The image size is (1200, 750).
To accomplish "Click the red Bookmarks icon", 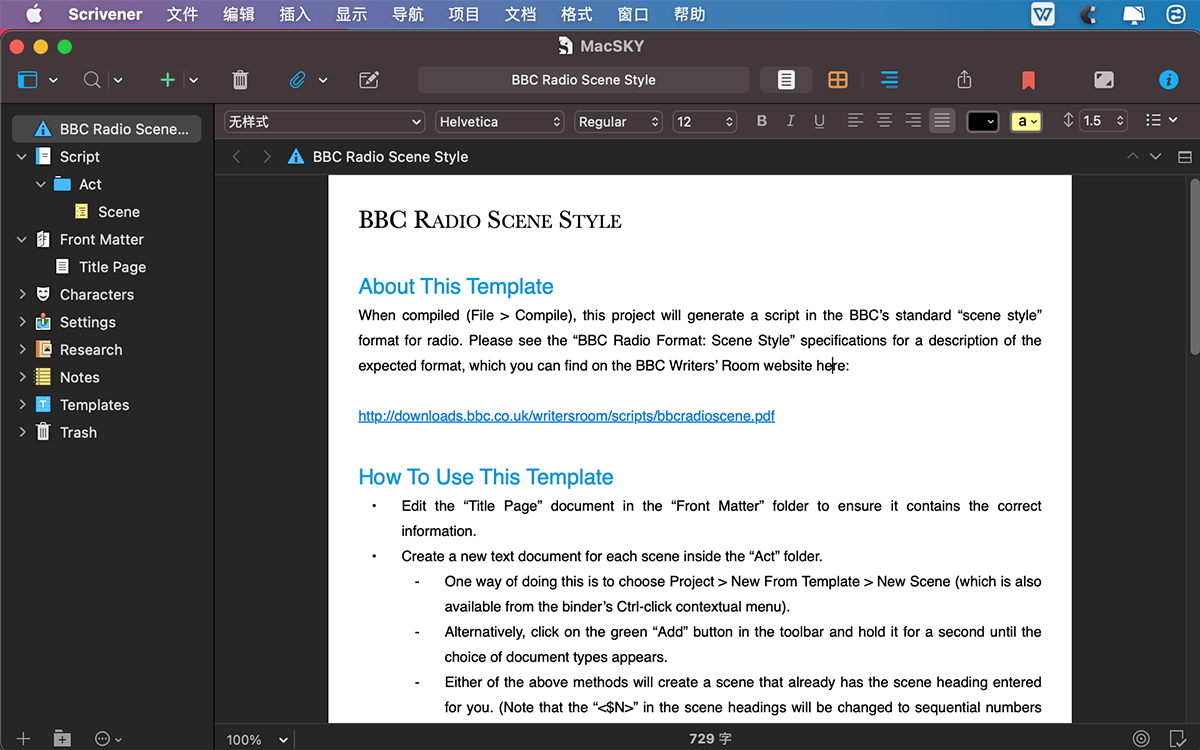I will click(1028, 80).
